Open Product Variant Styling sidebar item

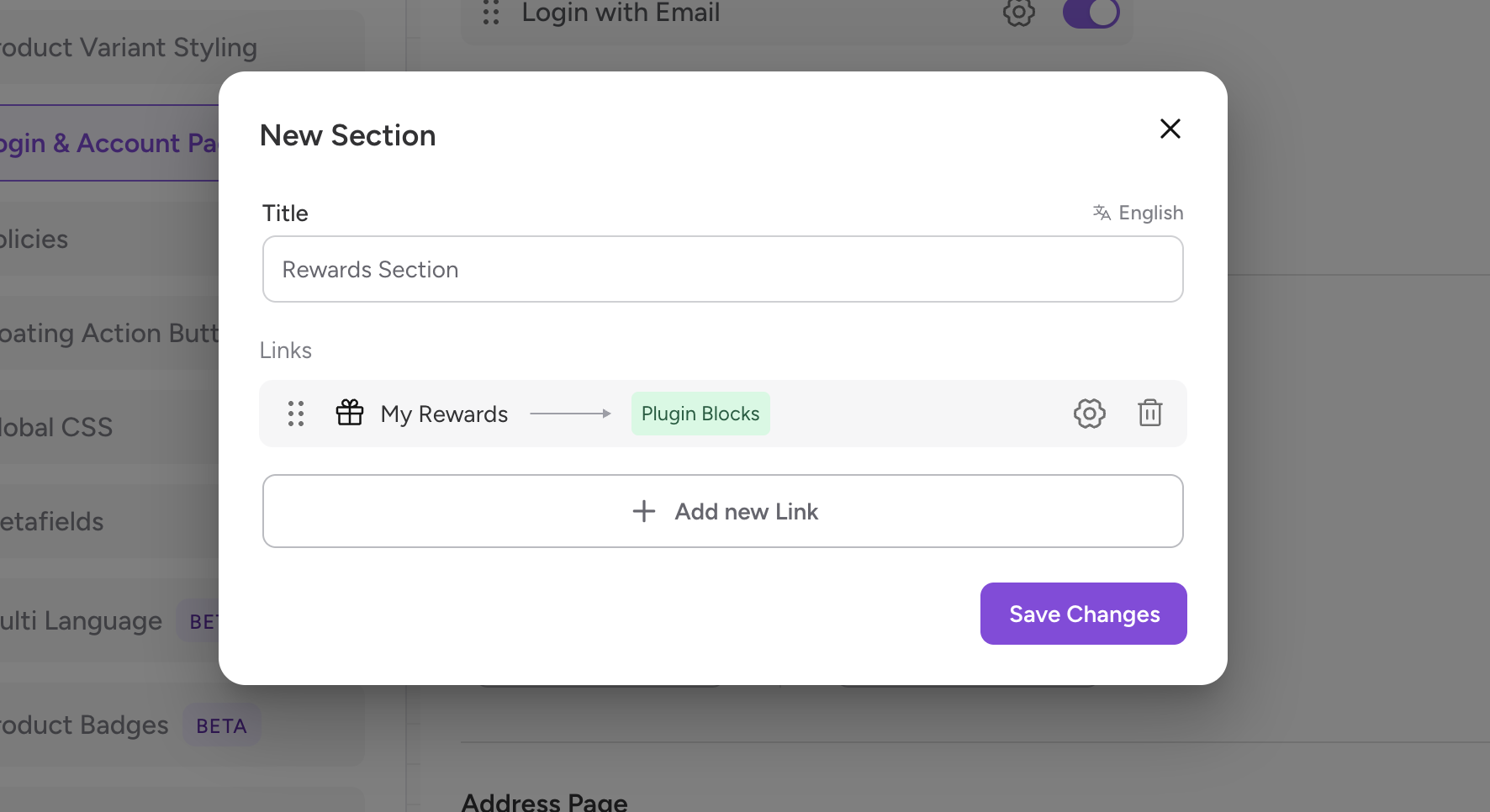pos(126,48)
